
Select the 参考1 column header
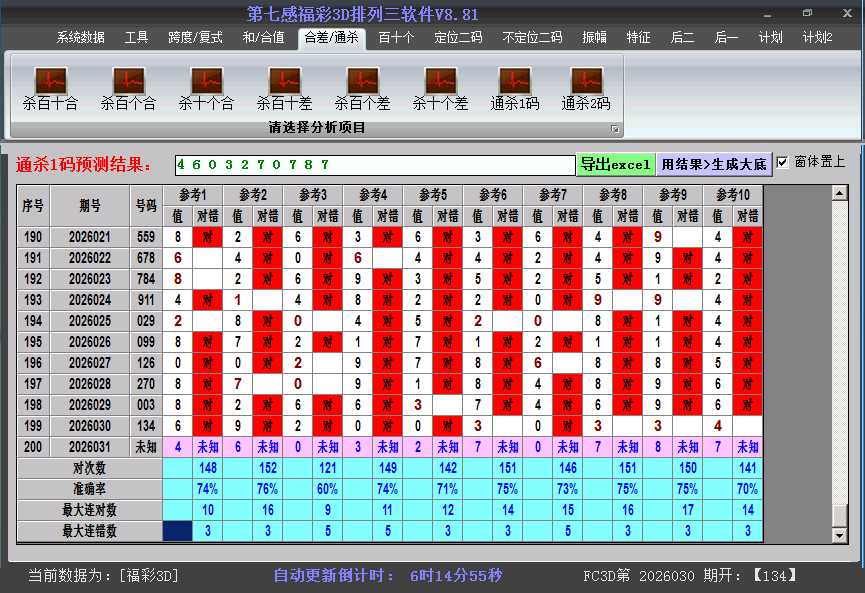tap(194, 194)
